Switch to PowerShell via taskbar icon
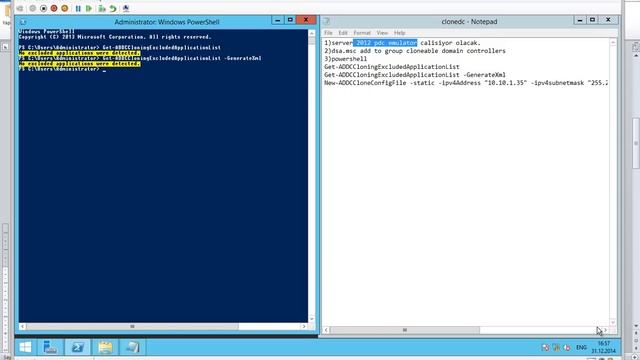 (x=78, y=347)
